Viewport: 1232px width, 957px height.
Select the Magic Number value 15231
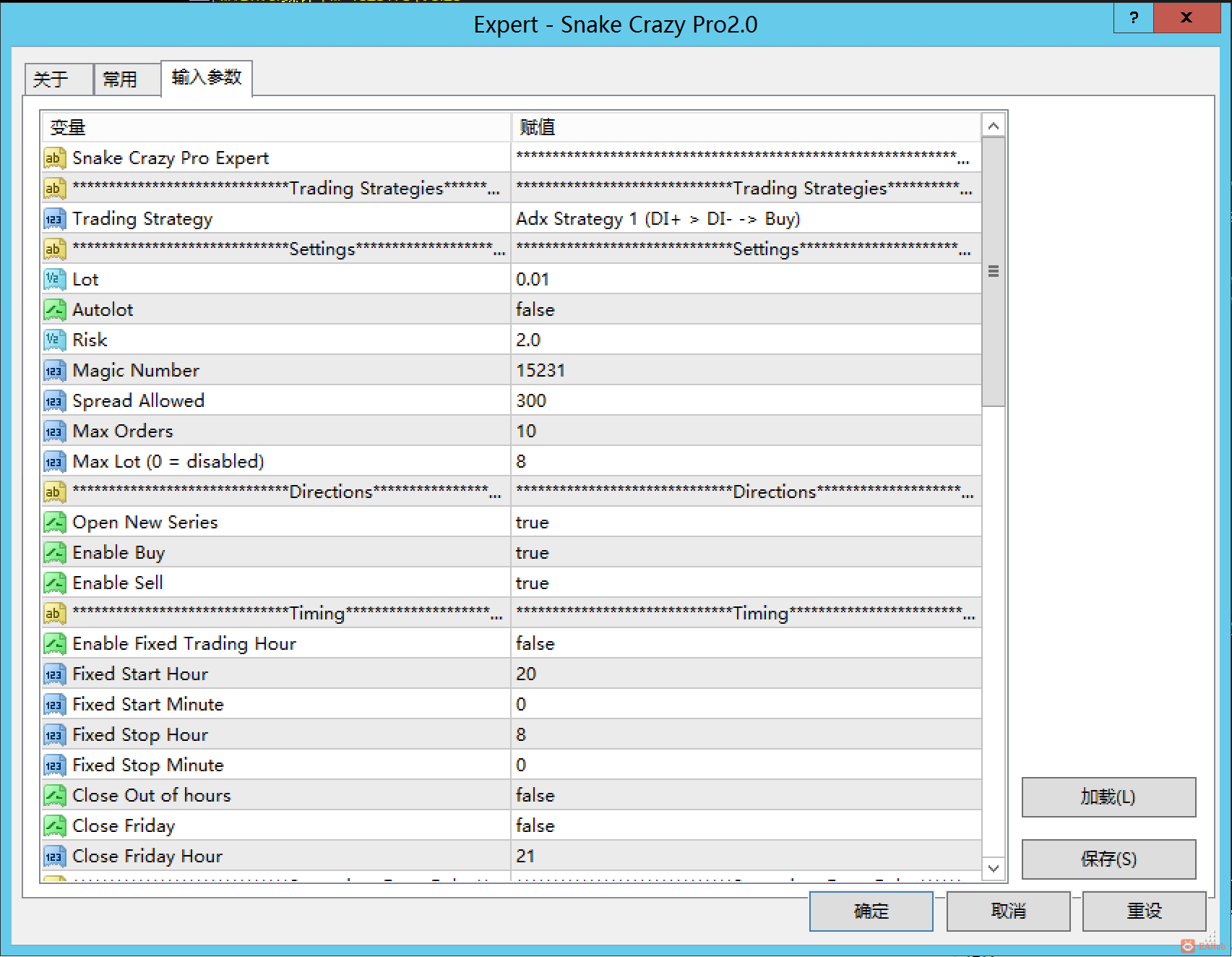(746, 371)
